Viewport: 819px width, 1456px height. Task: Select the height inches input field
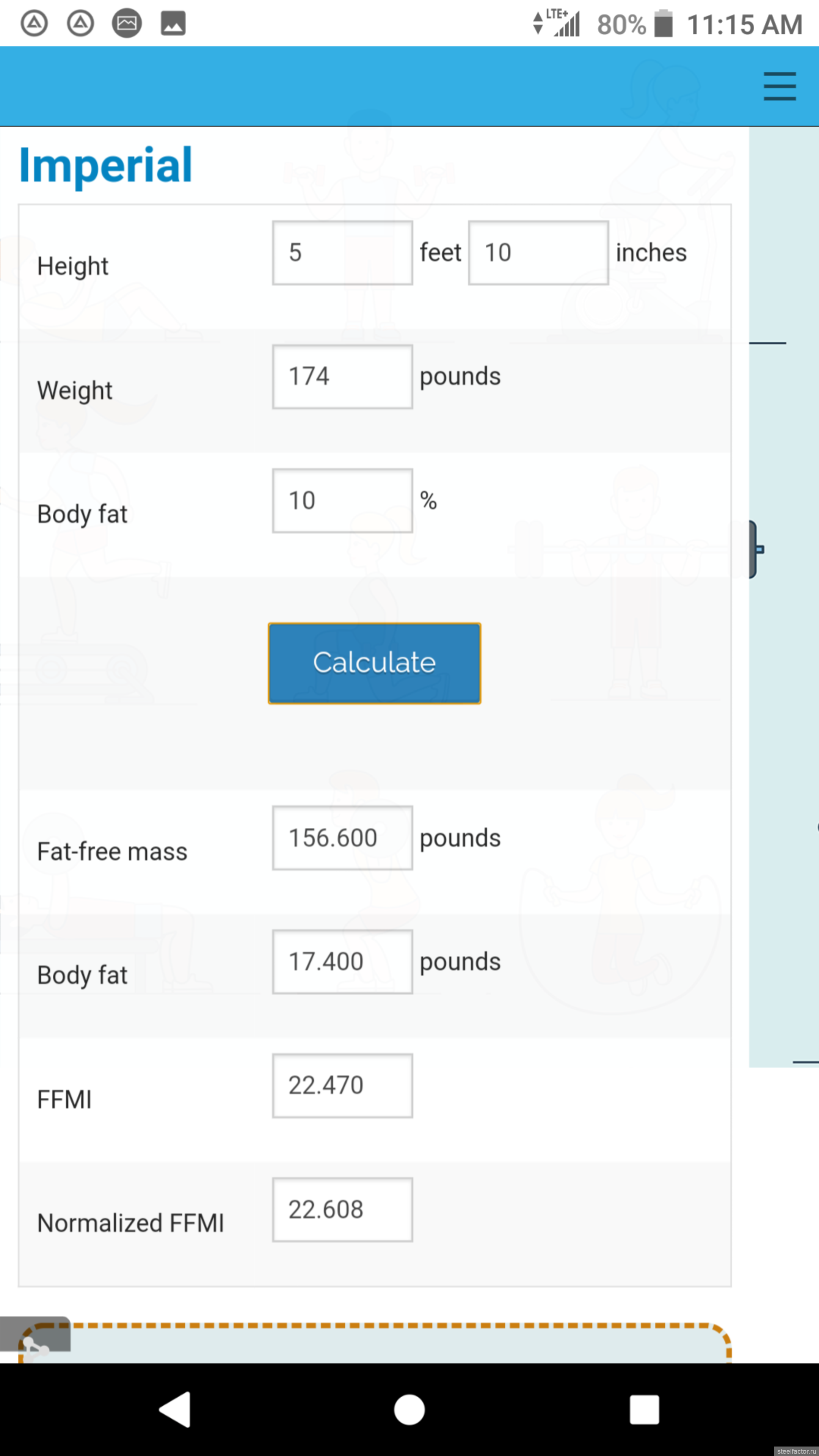click(538, 253)
